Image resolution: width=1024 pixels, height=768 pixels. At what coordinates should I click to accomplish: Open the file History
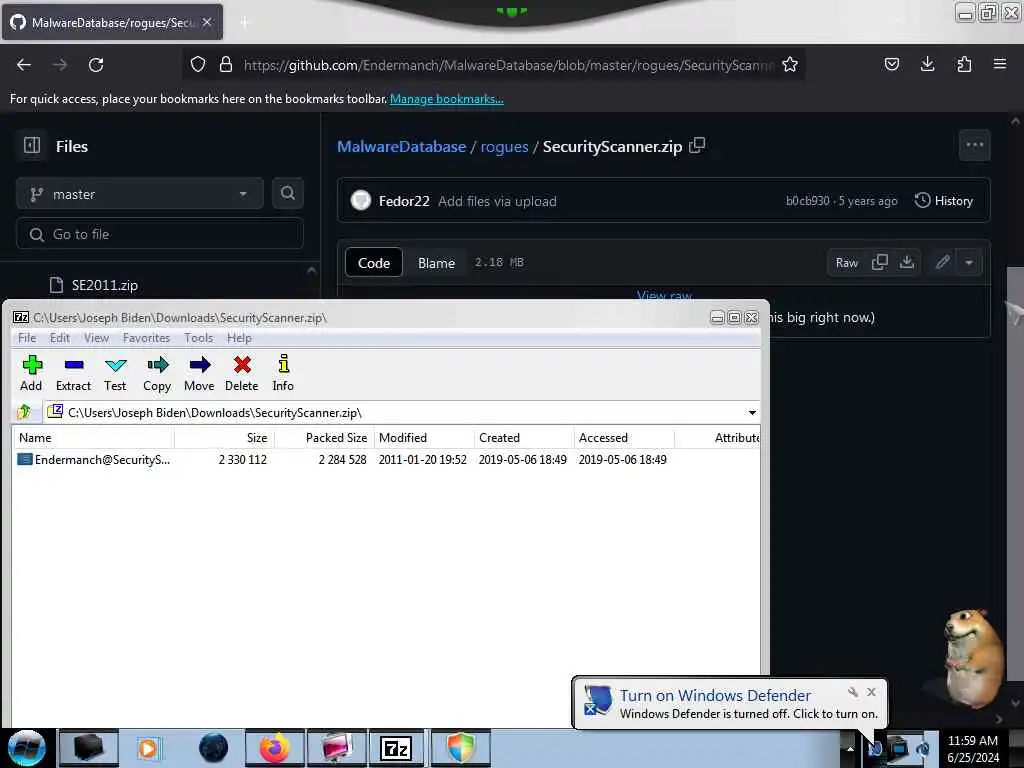click(944, 200)
